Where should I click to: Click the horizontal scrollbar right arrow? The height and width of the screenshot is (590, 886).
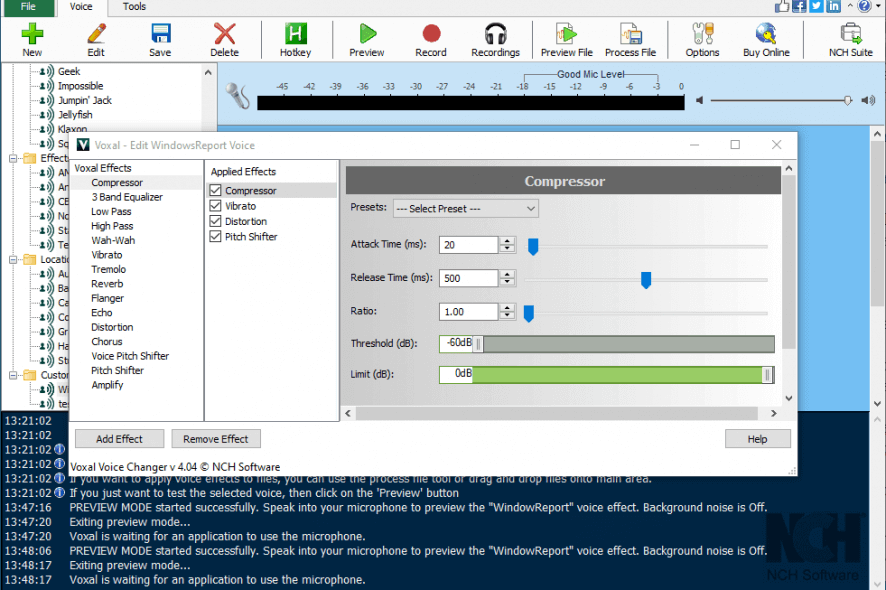click(774, 413)
